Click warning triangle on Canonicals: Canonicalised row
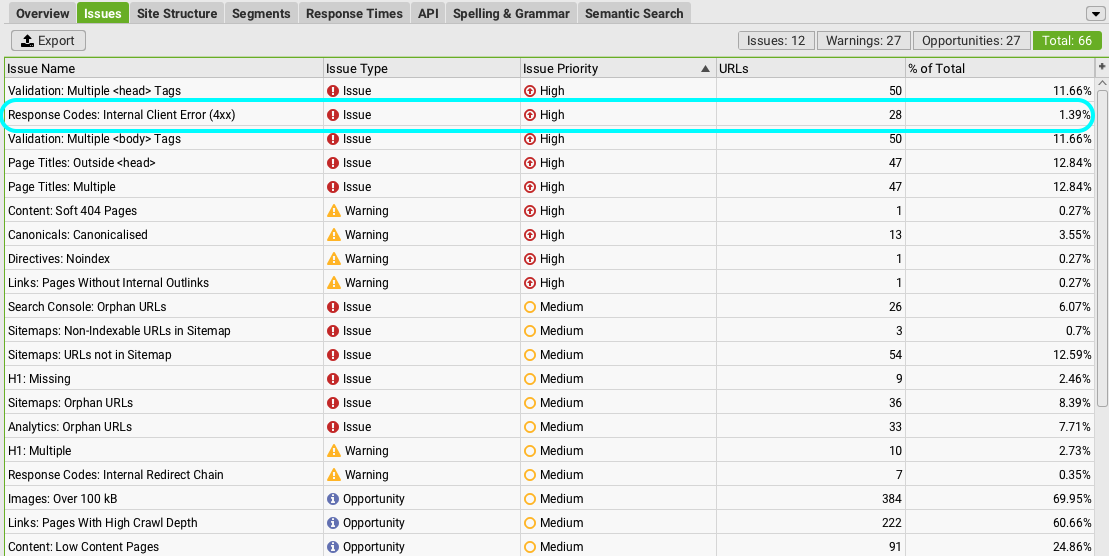The height and width of the screenshot is (556, 1109). tap(334, 235)
